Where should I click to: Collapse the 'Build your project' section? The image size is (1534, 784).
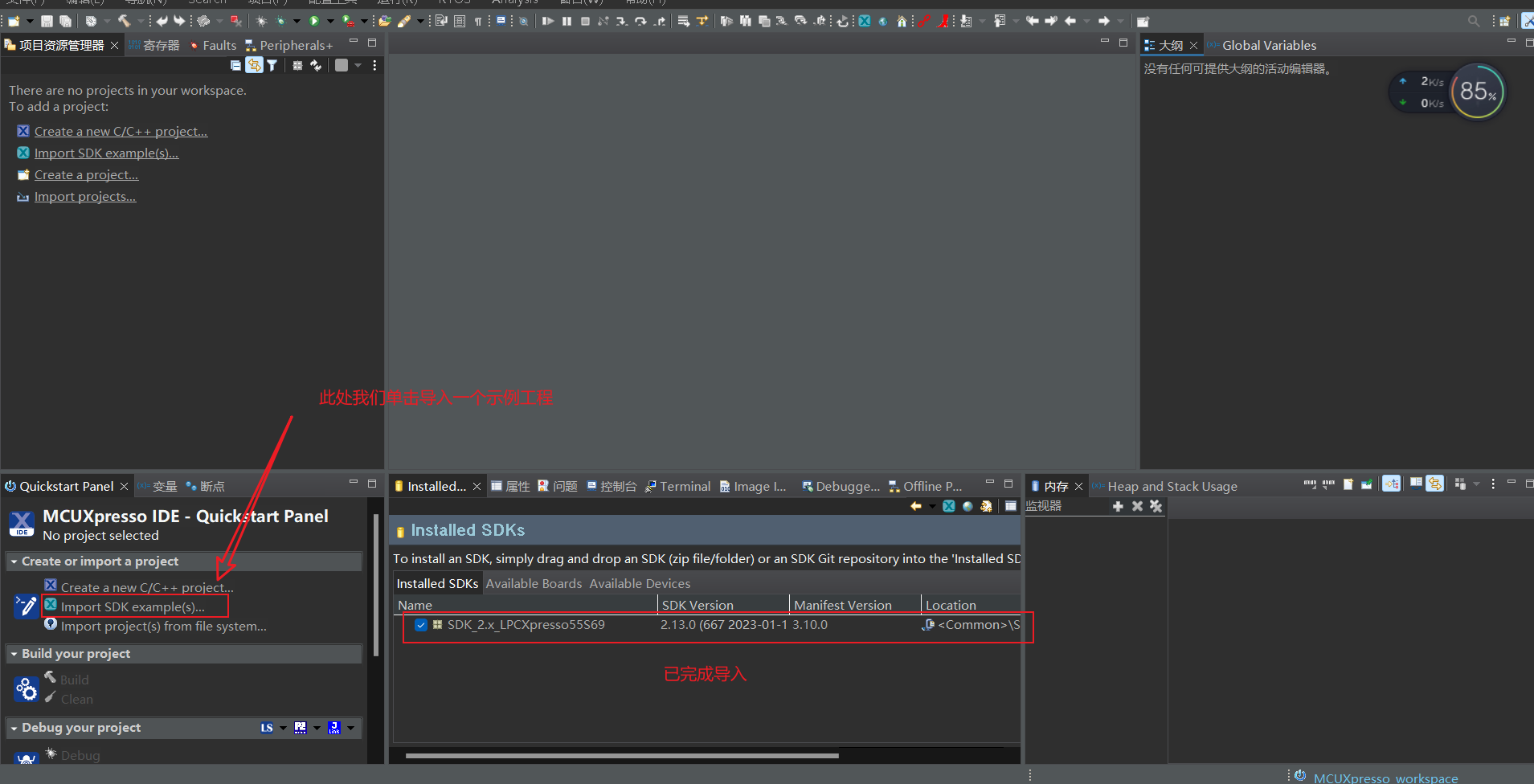(14, 654)
